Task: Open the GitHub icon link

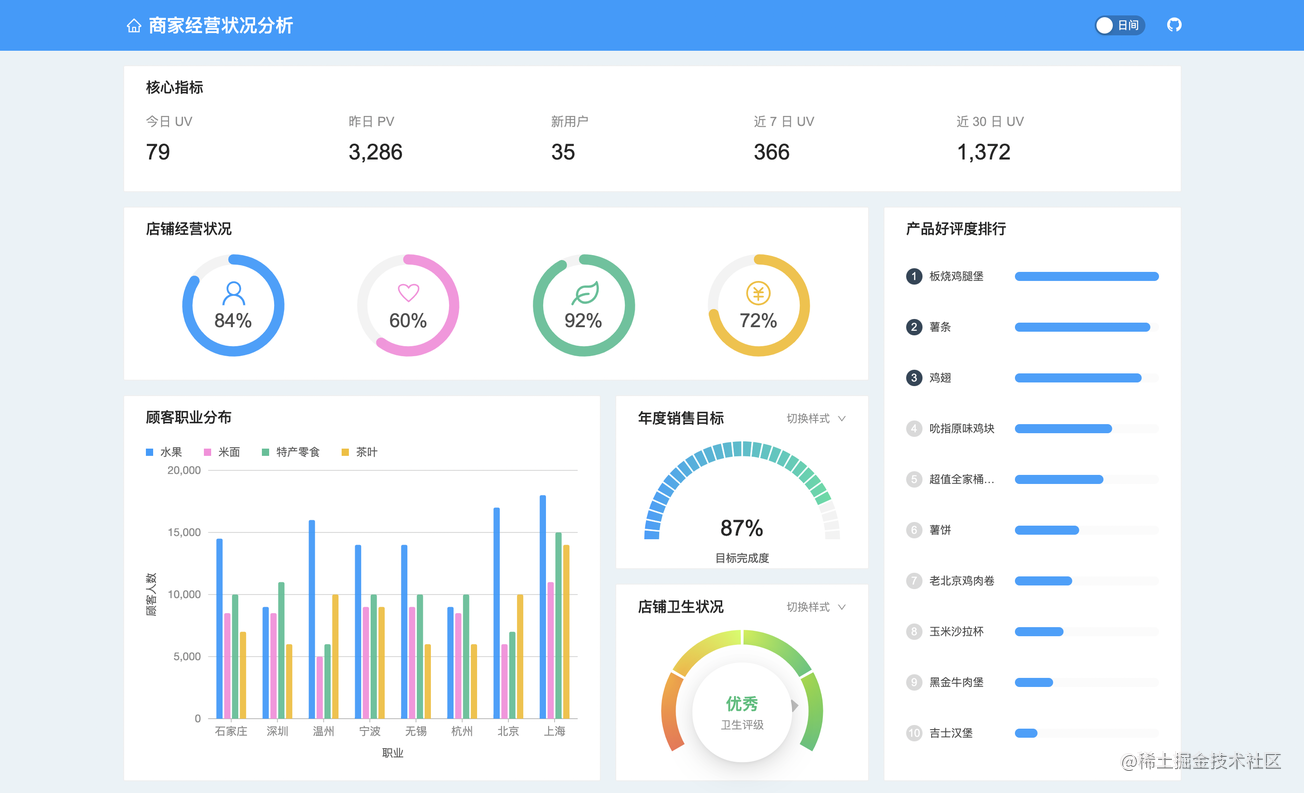Action: [1174, 25]
